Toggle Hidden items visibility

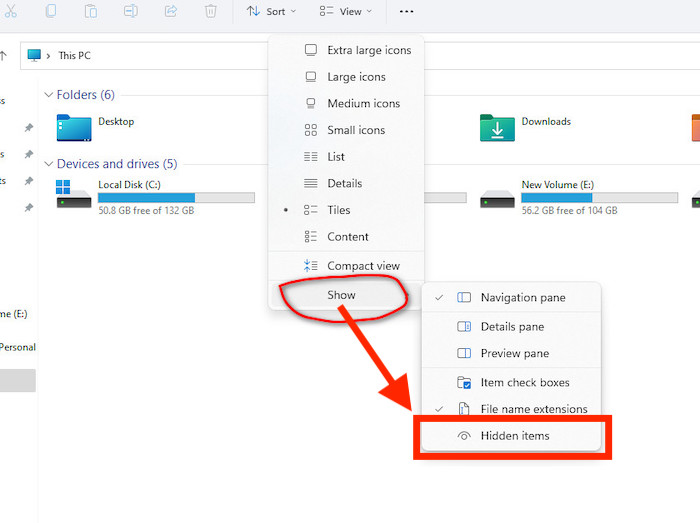pos(511,436)
